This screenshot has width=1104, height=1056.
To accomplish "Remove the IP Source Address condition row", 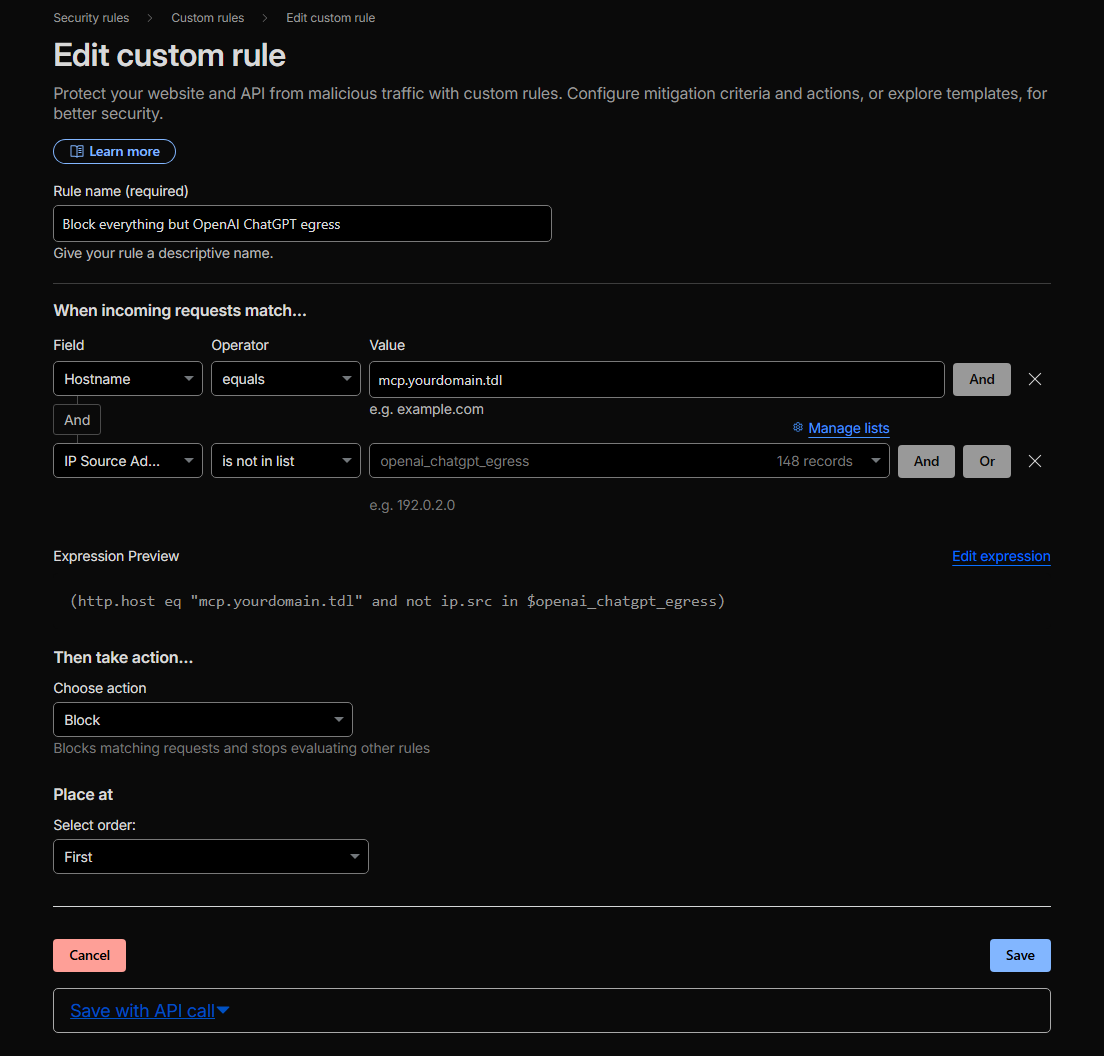I will [1035, 461].
